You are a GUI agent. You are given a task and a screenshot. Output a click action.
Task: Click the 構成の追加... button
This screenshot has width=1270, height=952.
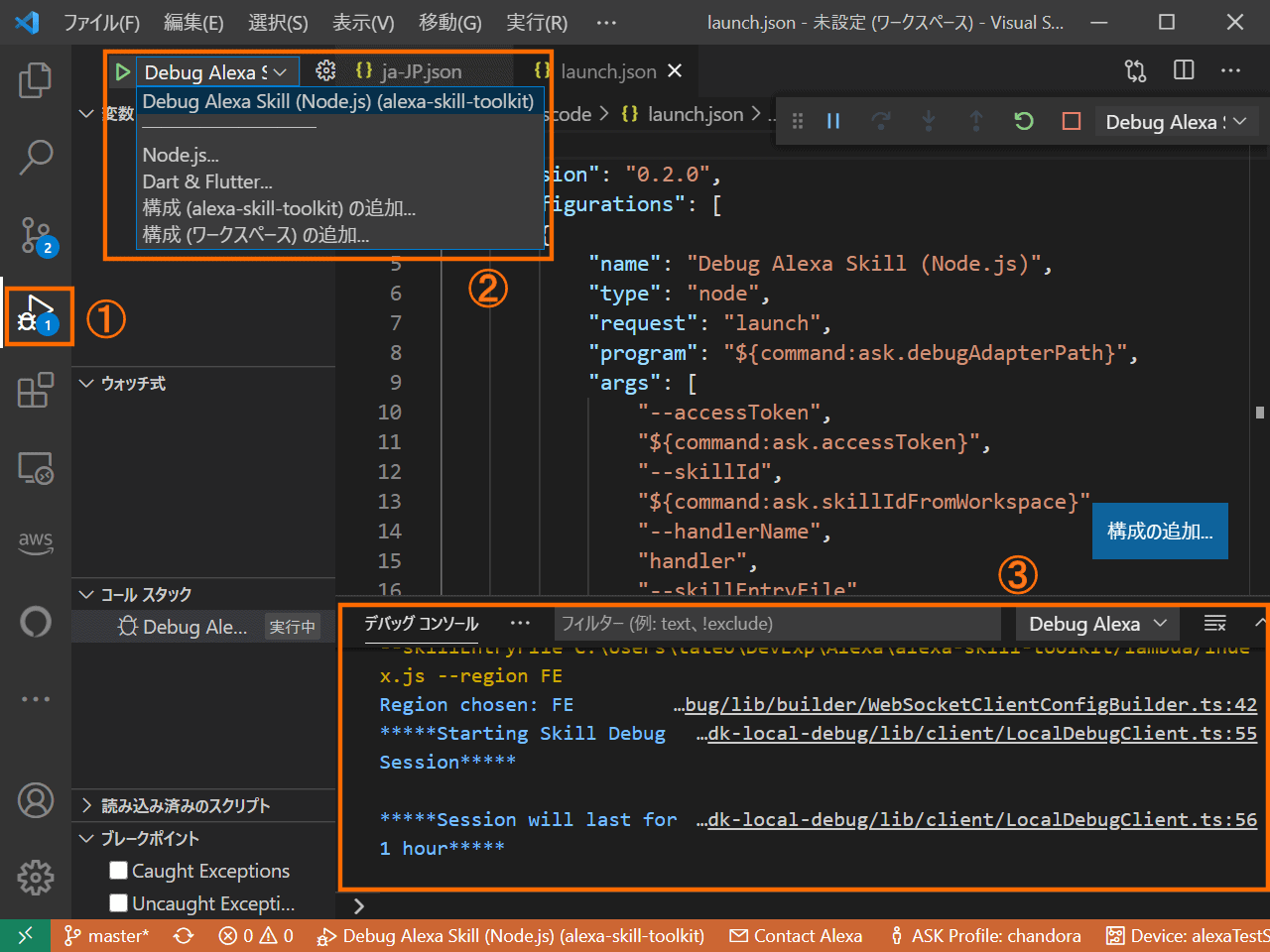(x=1160, y=531)
